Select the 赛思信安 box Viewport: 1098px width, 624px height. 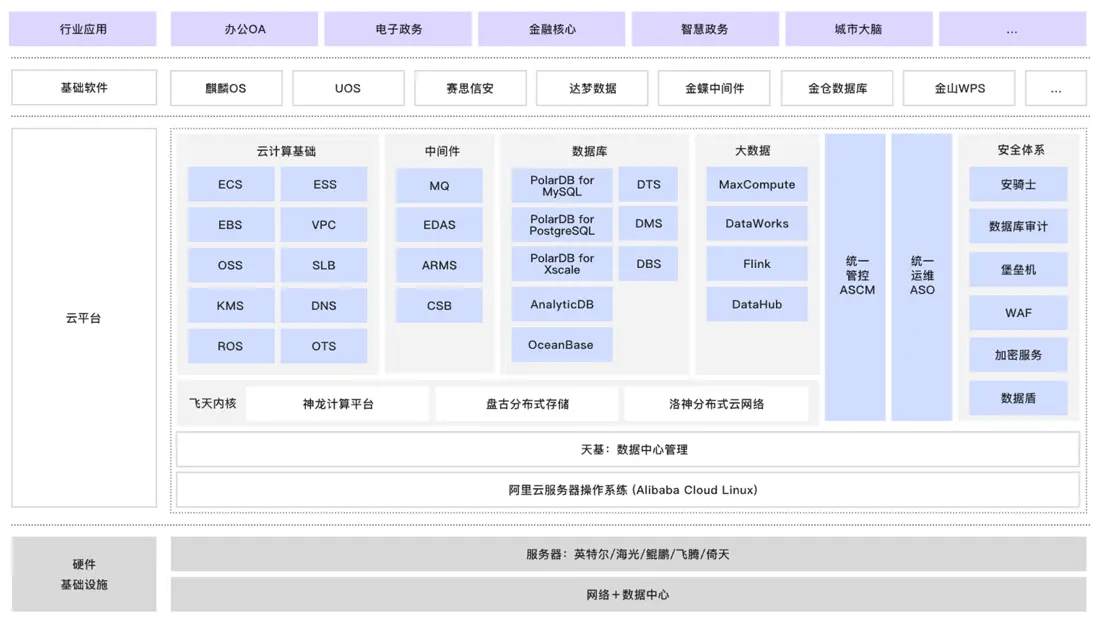(470, 88)
